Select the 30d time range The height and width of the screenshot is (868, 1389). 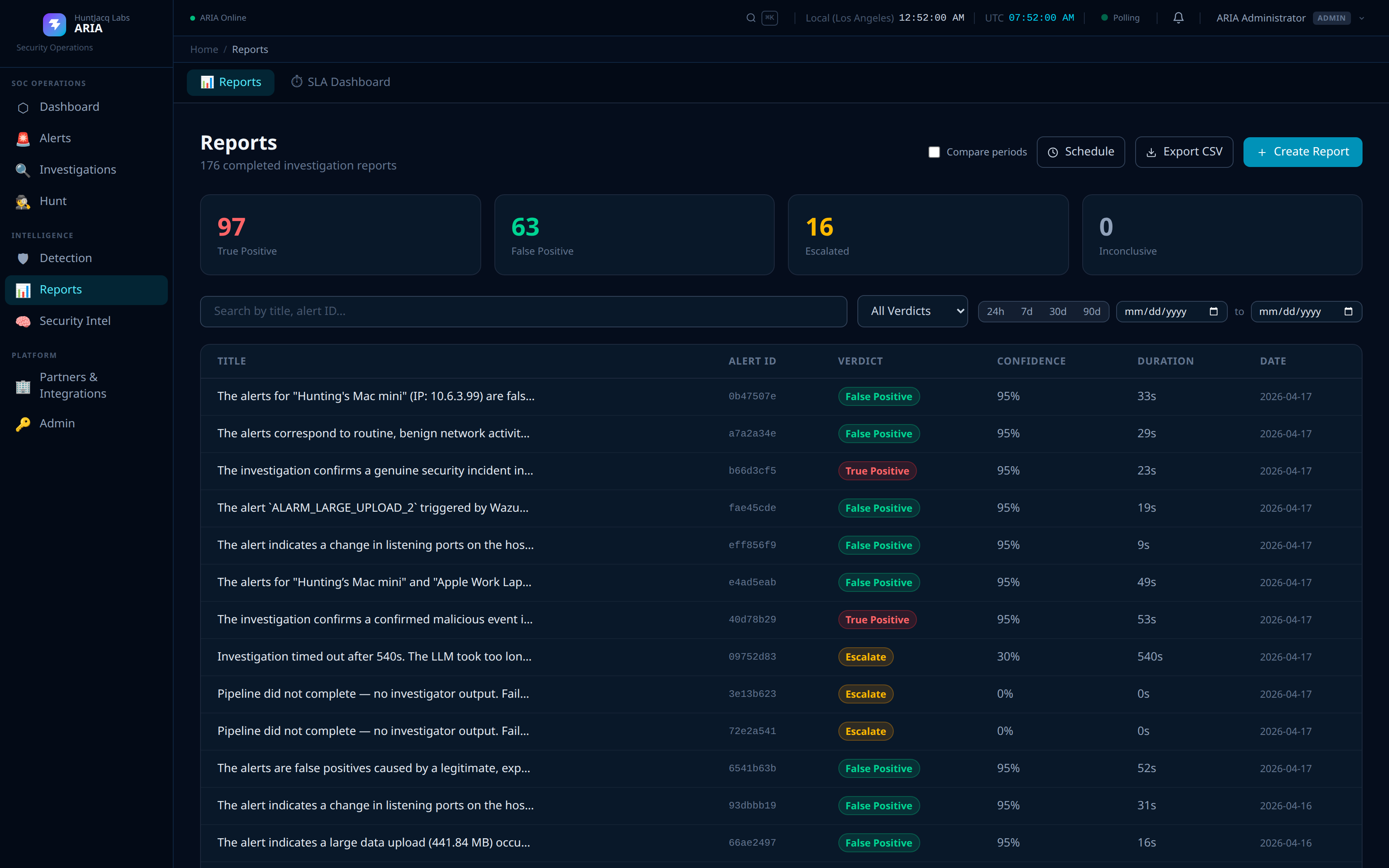pyautogui.click(x=1057, y=311)
